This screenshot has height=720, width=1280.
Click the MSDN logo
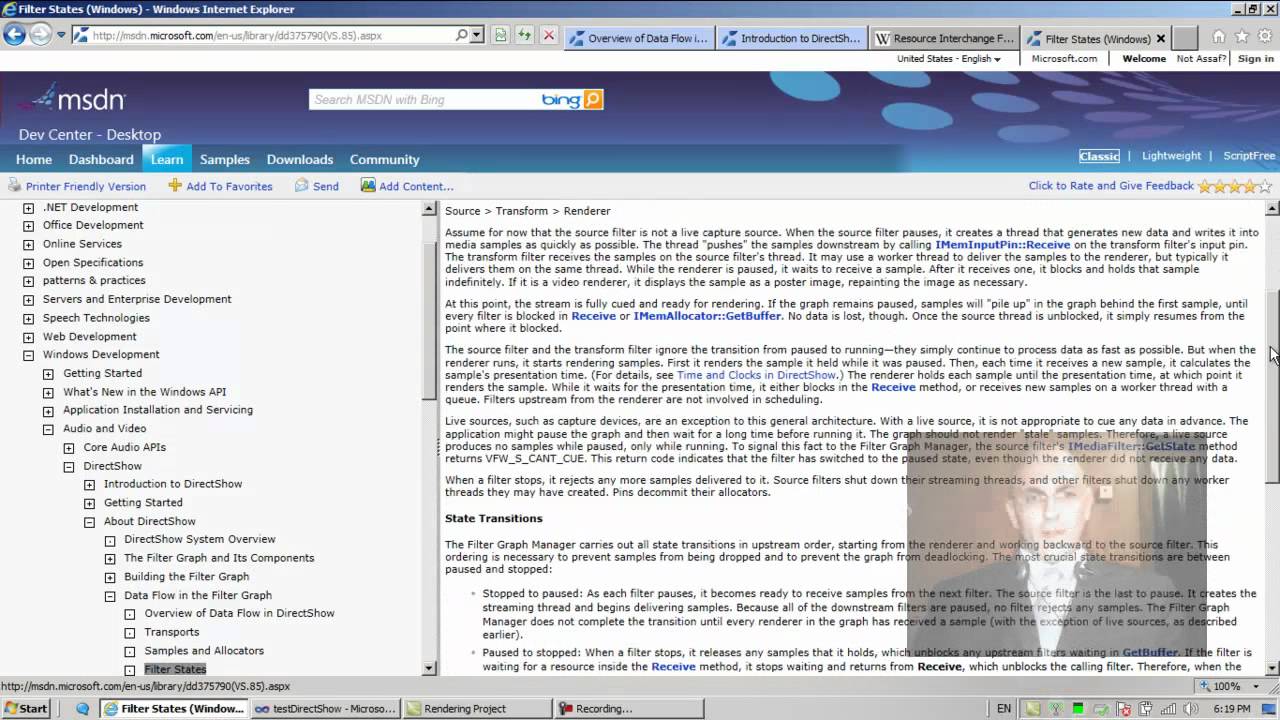click(x=72, y=99)
